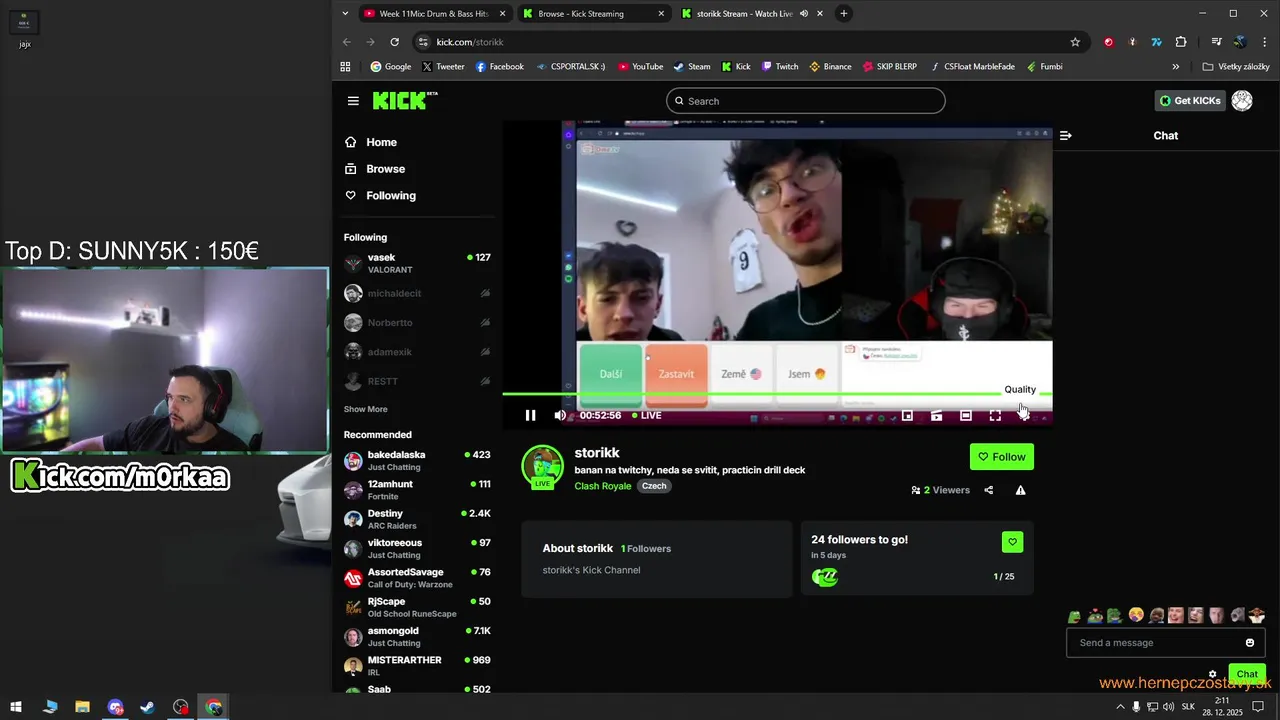Open user avatar menu
The height and width of the screenshot is (720, 1280).
pos(1242,101)
